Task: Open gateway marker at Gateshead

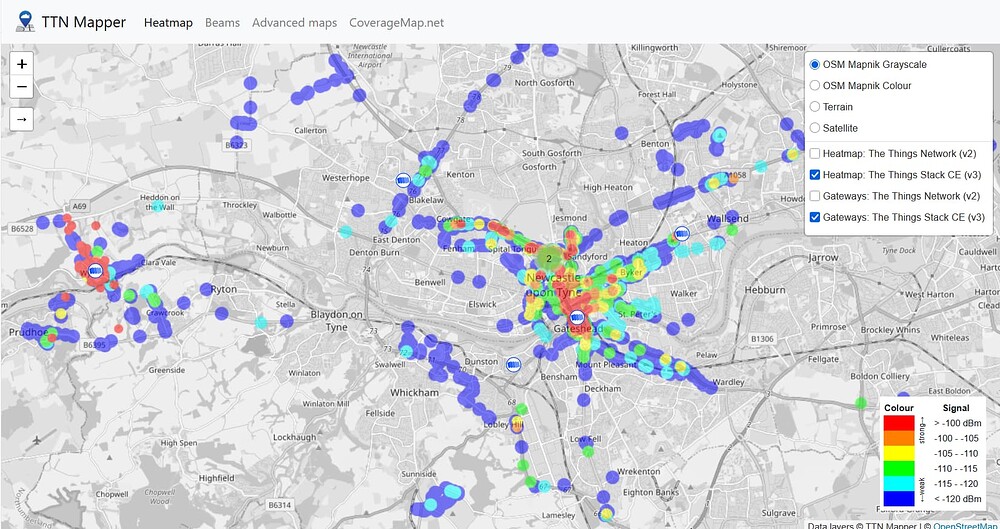Action: pos(577,318)
